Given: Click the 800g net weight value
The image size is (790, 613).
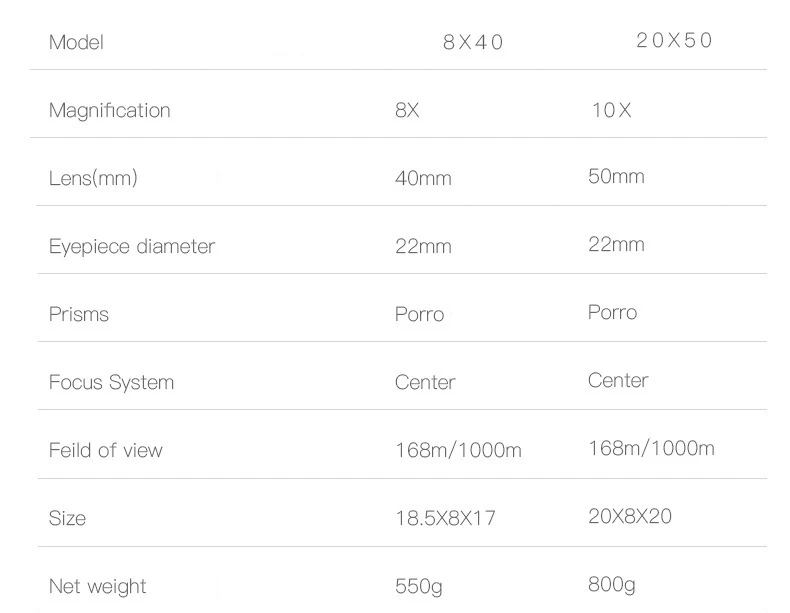Looking at the screenshot, I should tap(612, 585).
